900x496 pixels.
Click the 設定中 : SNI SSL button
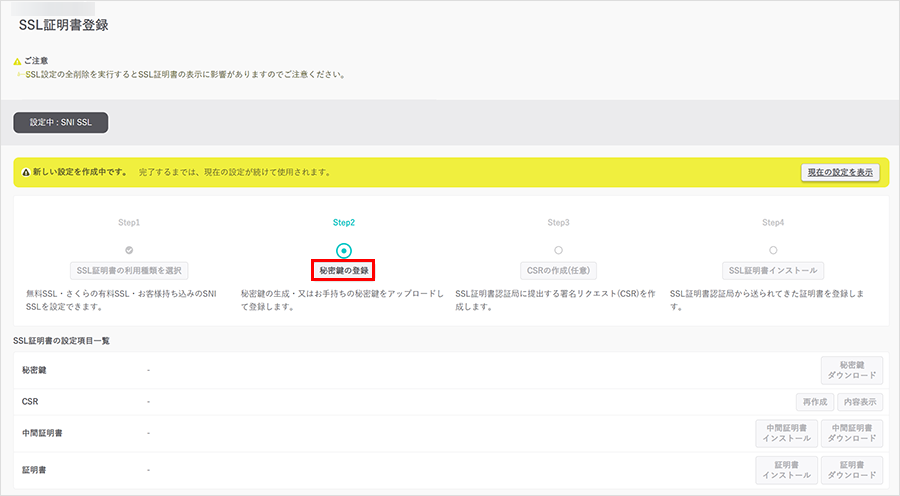click(60, 122)
